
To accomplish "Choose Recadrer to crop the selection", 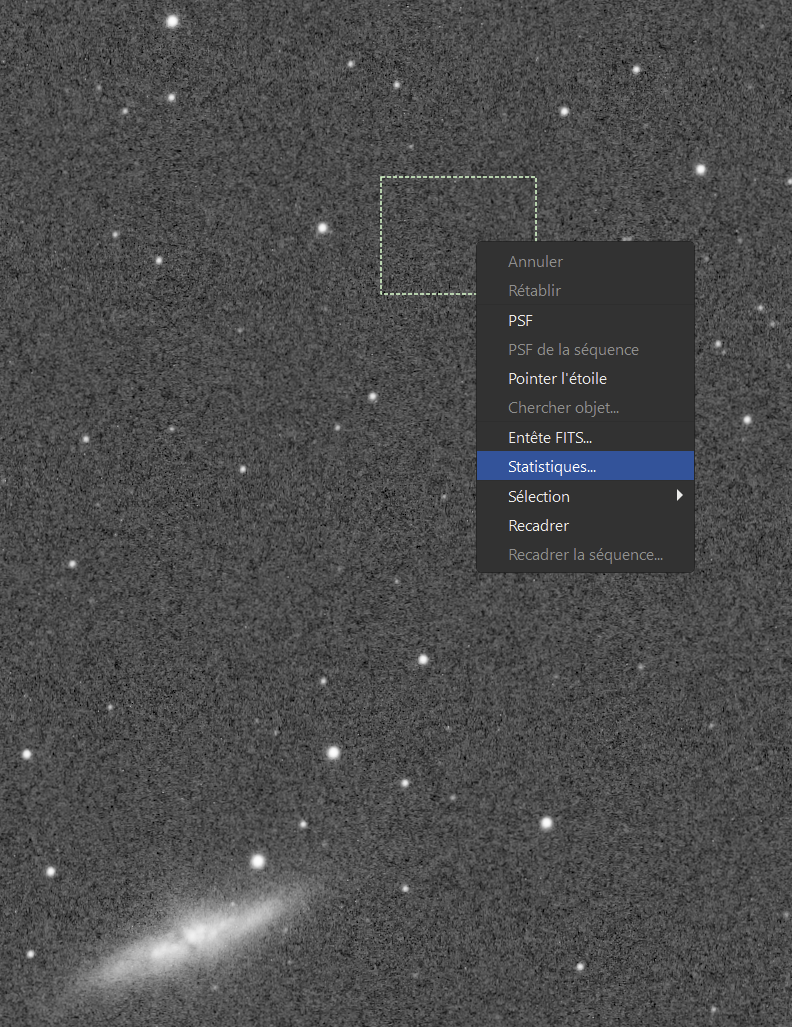I will (x=585, y=525).
